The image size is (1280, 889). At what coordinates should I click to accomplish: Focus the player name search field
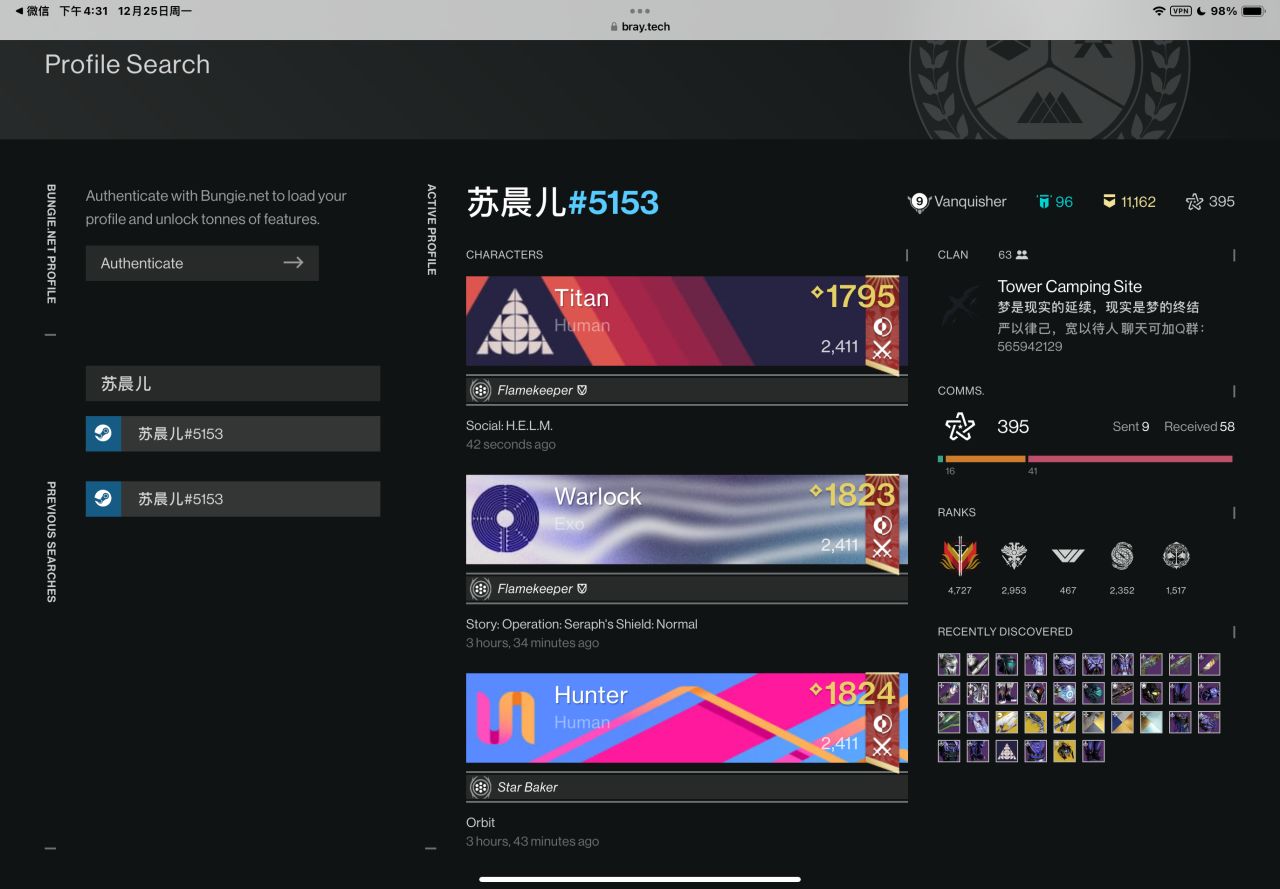coord(232,383)
